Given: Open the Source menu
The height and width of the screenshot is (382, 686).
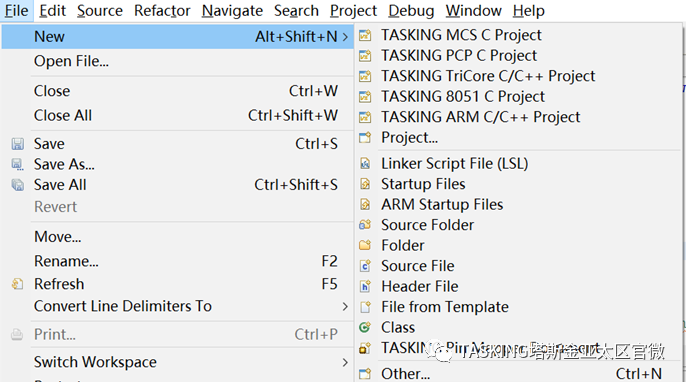Looking at the screenshot, I should coord(100,11).
